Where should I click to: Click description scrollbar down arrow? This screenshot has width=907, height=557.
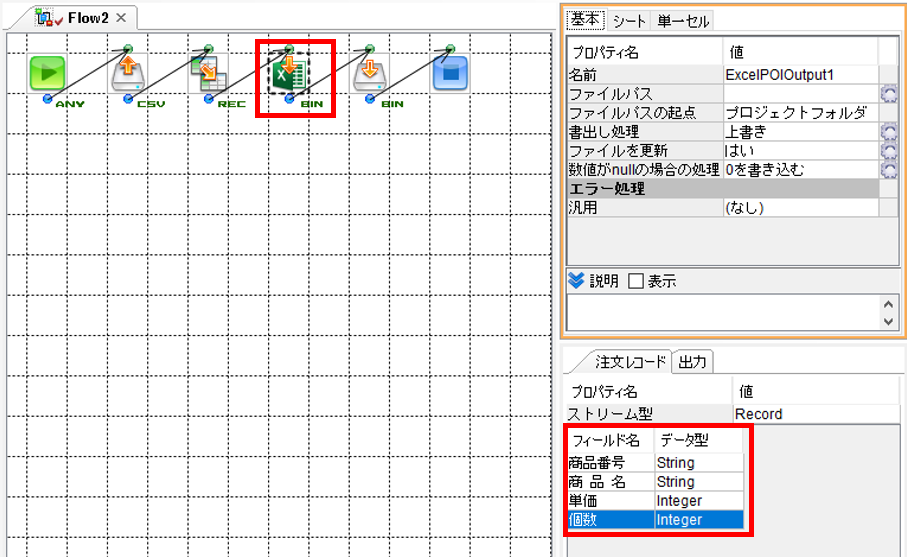(889, 321)
